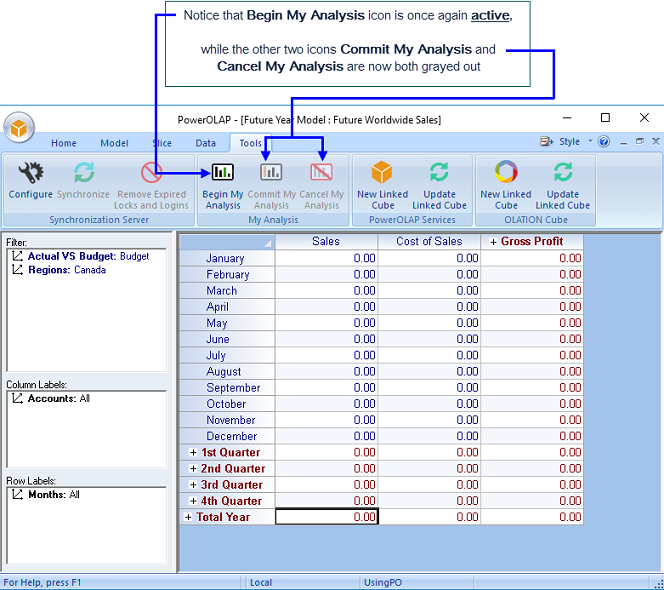664x590 pixels.
Task: Expand the Total Year row
Action: click(188, 517)
